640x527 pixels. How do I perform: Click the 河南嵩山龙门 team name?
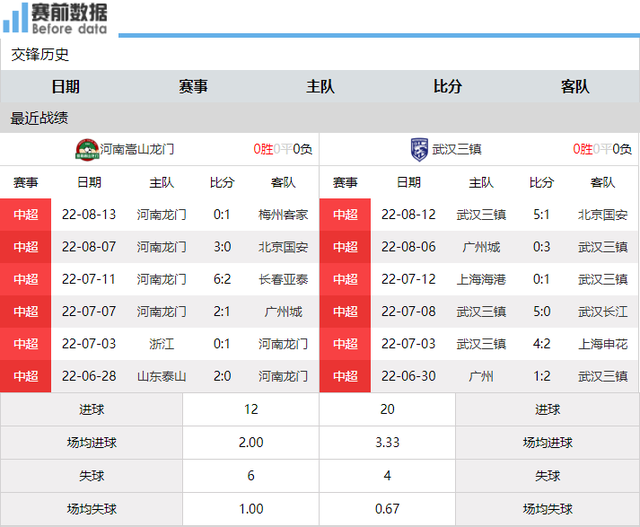(137, 149)
